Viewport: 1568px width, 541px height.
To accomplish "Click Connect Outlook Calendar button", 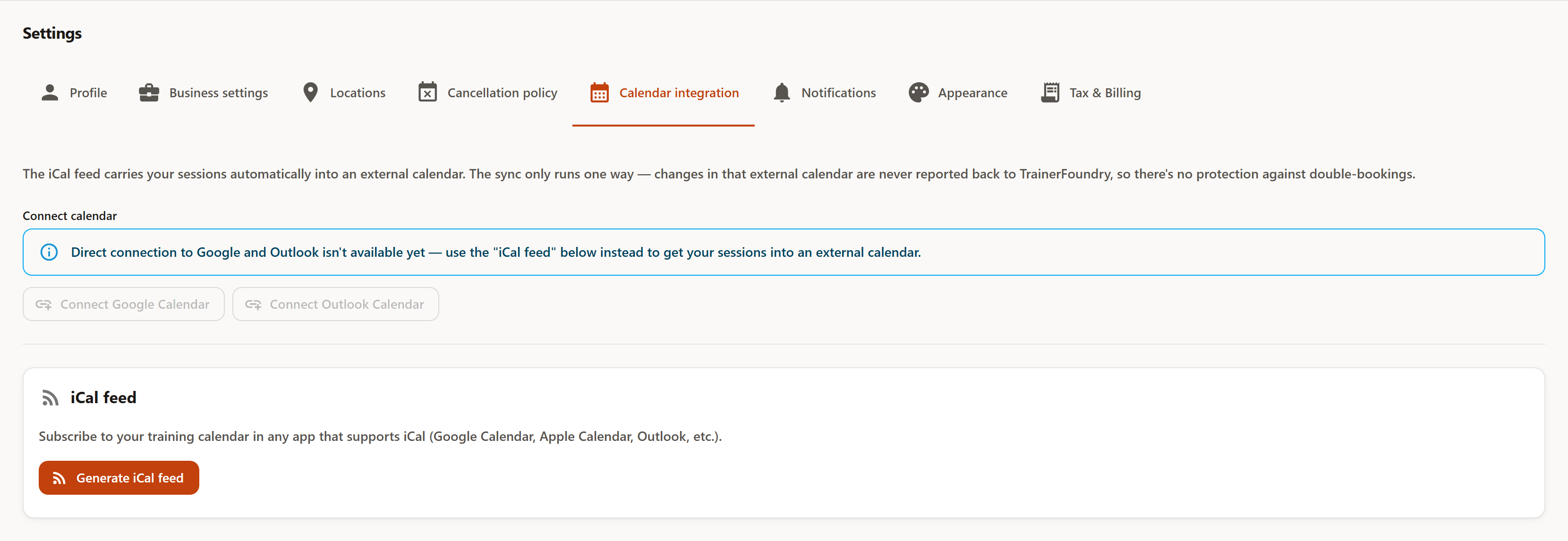I will (x=335, y=304).
